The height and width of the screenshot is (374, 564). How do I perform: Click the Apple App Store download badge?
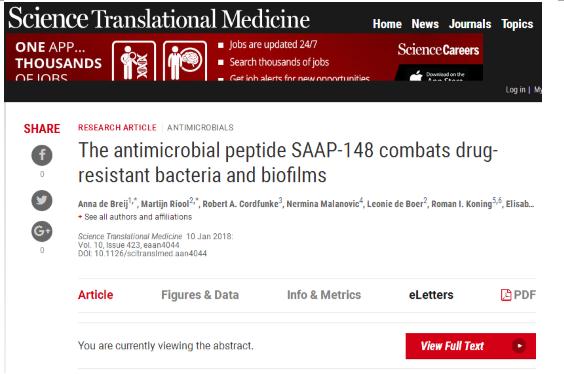439,73
